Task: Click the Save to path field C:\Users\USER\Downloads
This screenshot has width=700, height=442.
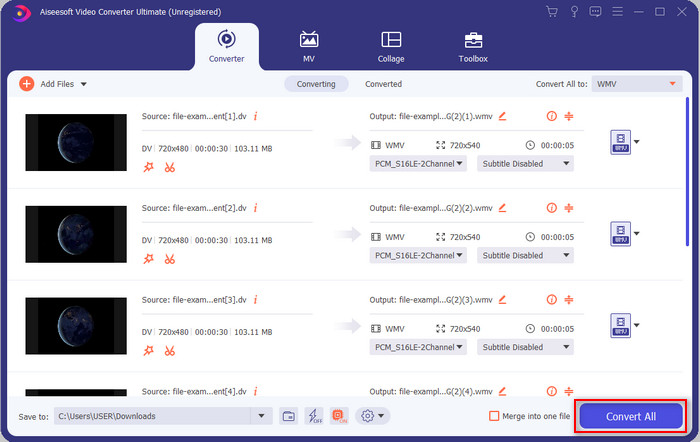Action: [152, 416]
